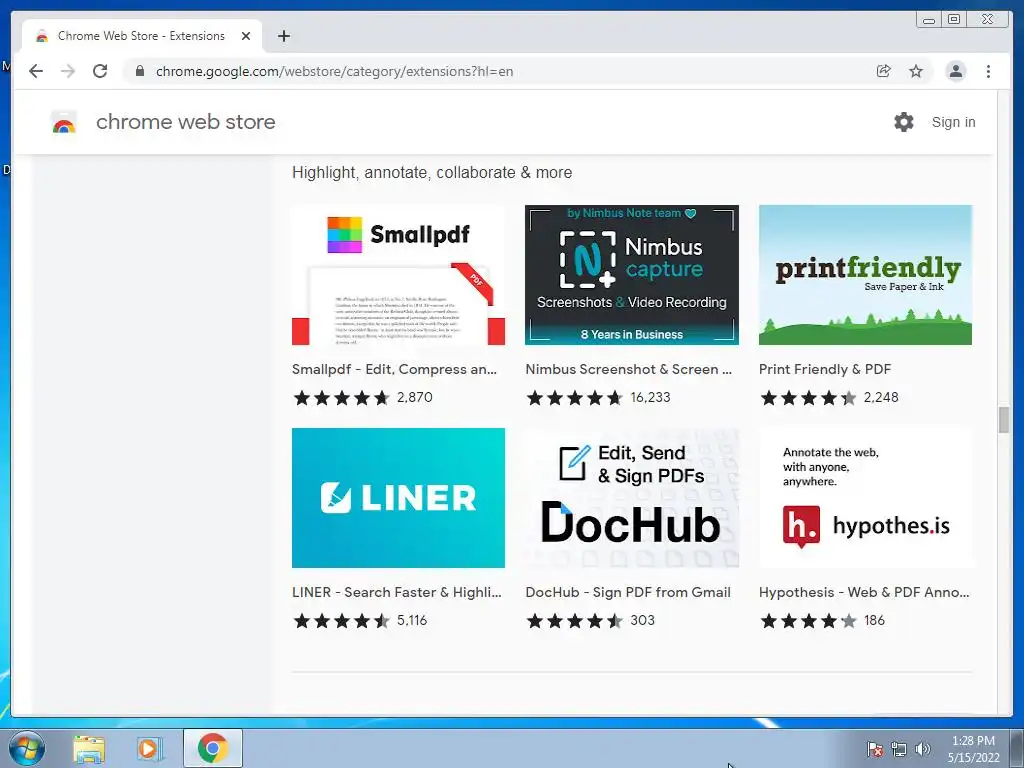Click the address bar URL
The width and height of the screenshot is (1024, 768).
tap(334, 71)
